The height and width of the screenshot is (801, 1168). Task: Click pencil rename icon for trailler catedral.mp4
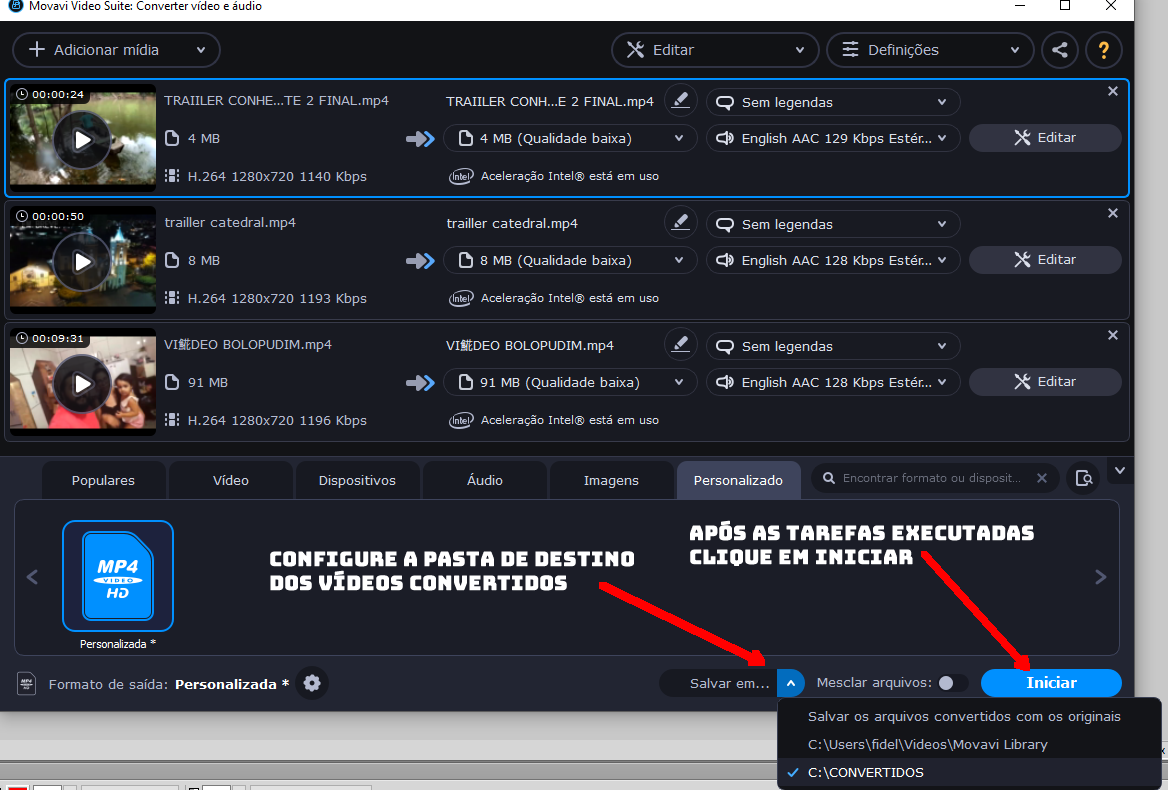point(681,222)
